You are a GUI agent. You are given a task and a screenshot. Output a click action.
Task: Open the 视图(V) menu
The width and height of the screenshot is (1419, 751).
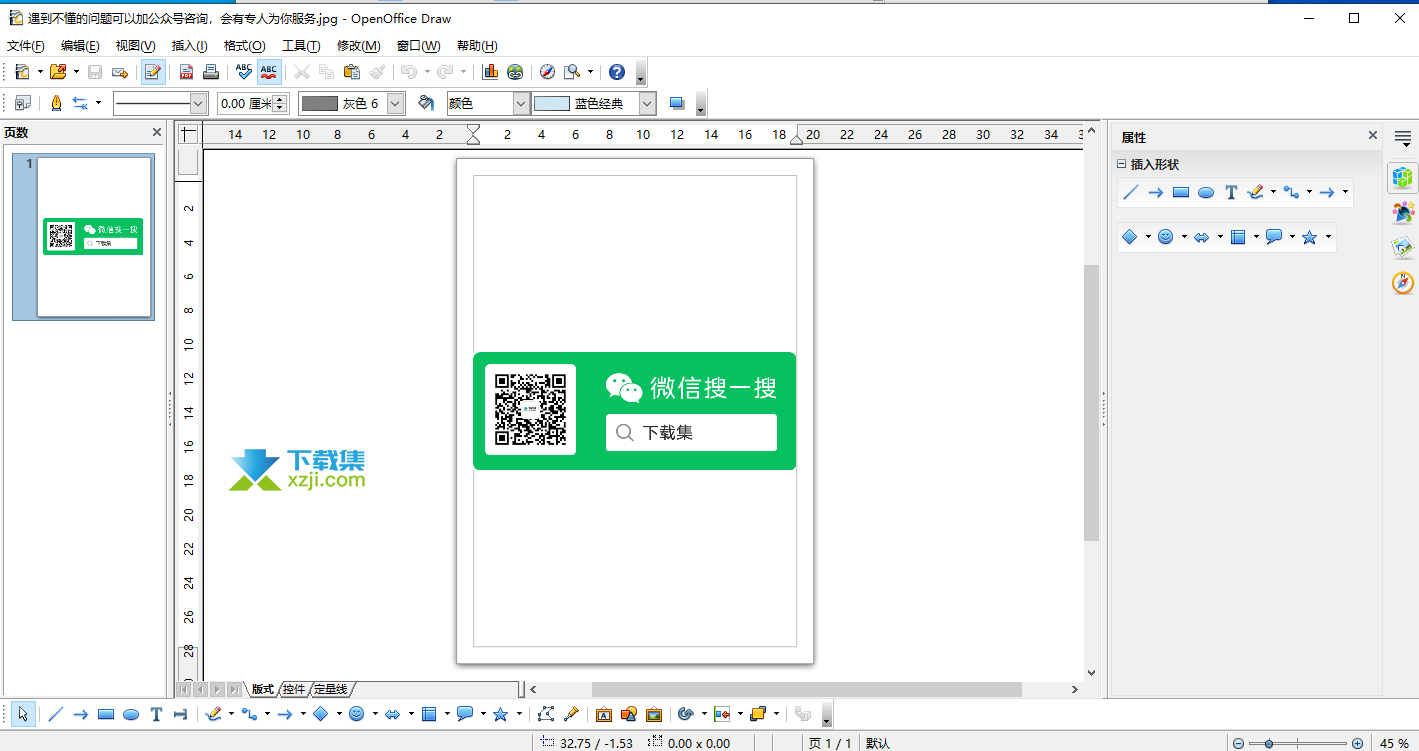135,46
